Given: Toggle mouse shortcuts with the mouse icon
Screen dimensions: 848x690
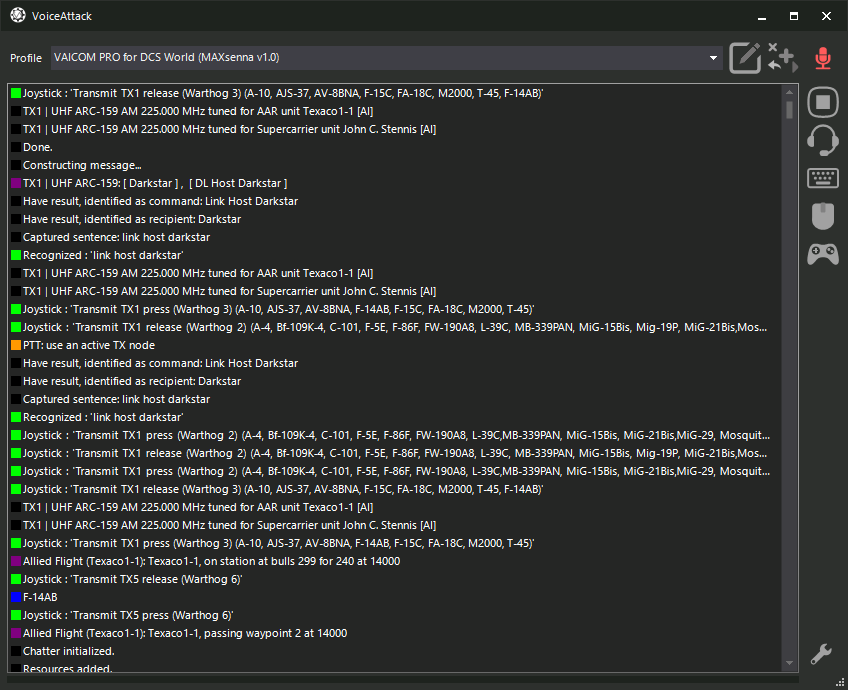Looking at the screenshot, I should click(x=822, y=215).
